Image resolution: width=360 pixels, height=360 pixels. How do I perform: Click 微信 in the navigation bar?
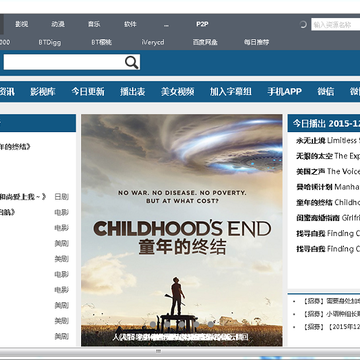[326, 92]
